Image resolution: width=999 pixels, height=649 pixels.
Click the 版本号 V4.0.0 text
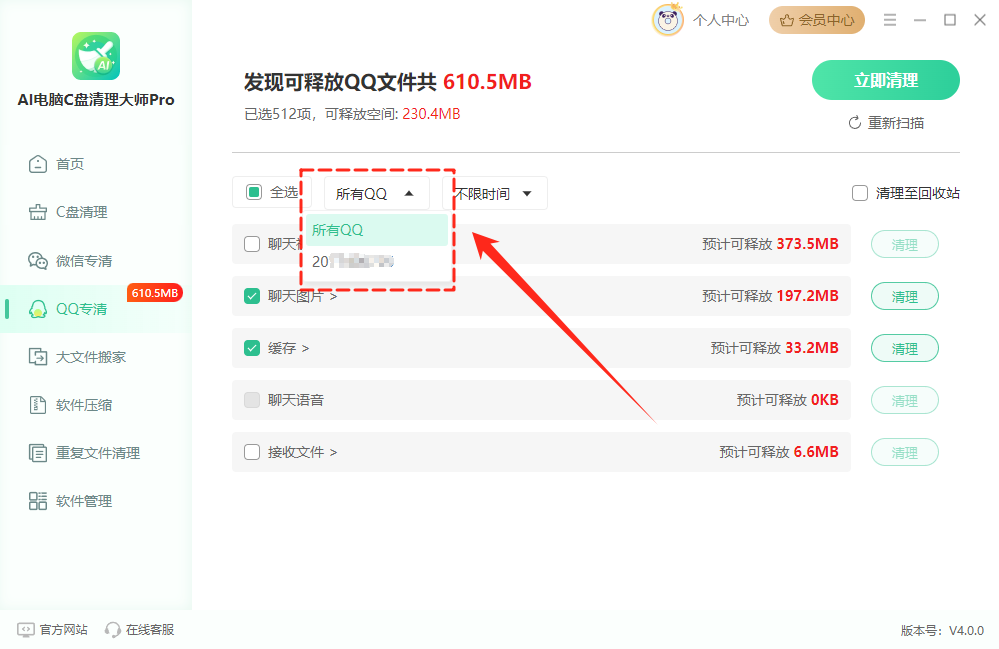coord(942,631)
